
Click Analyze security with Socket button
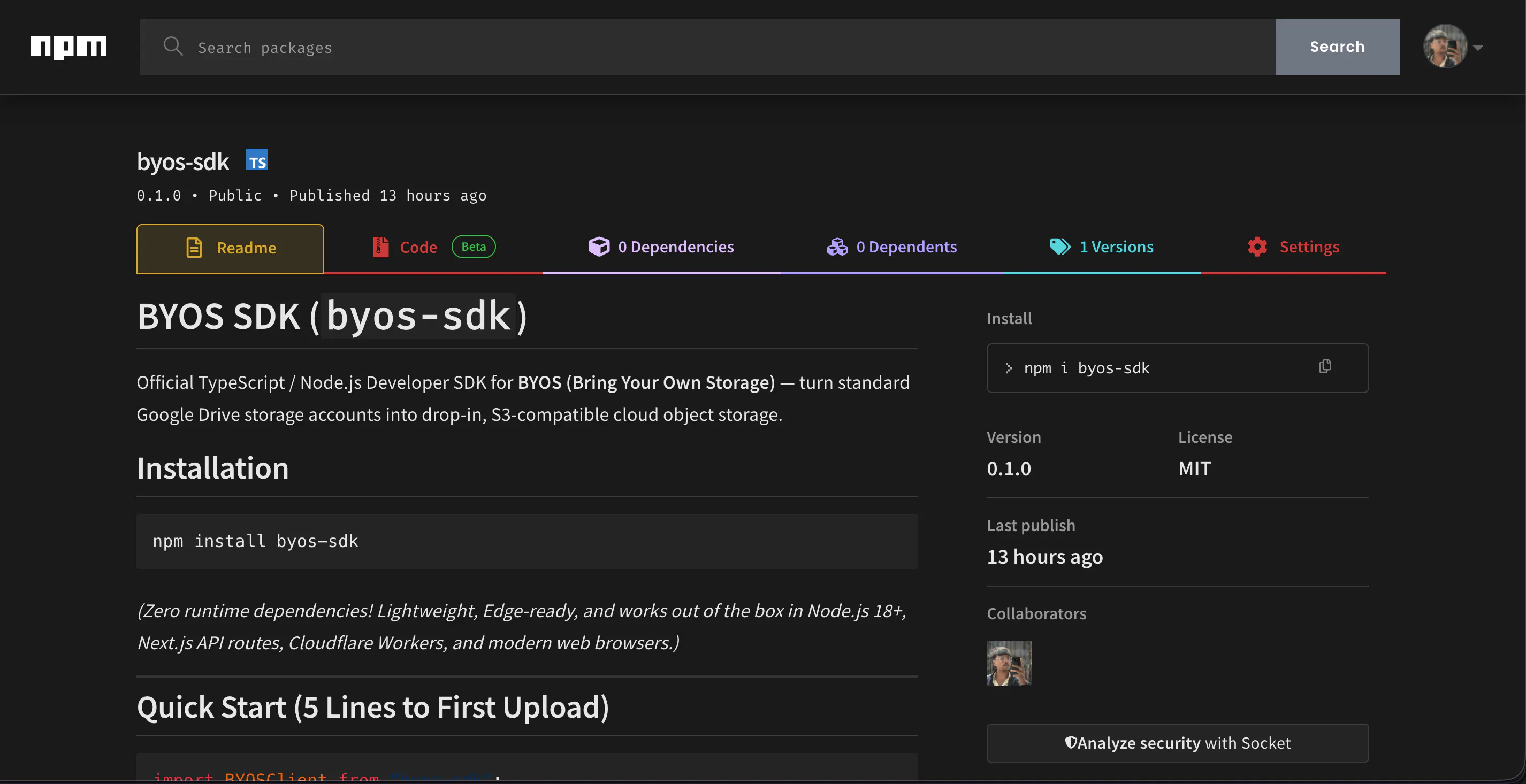1177,742
